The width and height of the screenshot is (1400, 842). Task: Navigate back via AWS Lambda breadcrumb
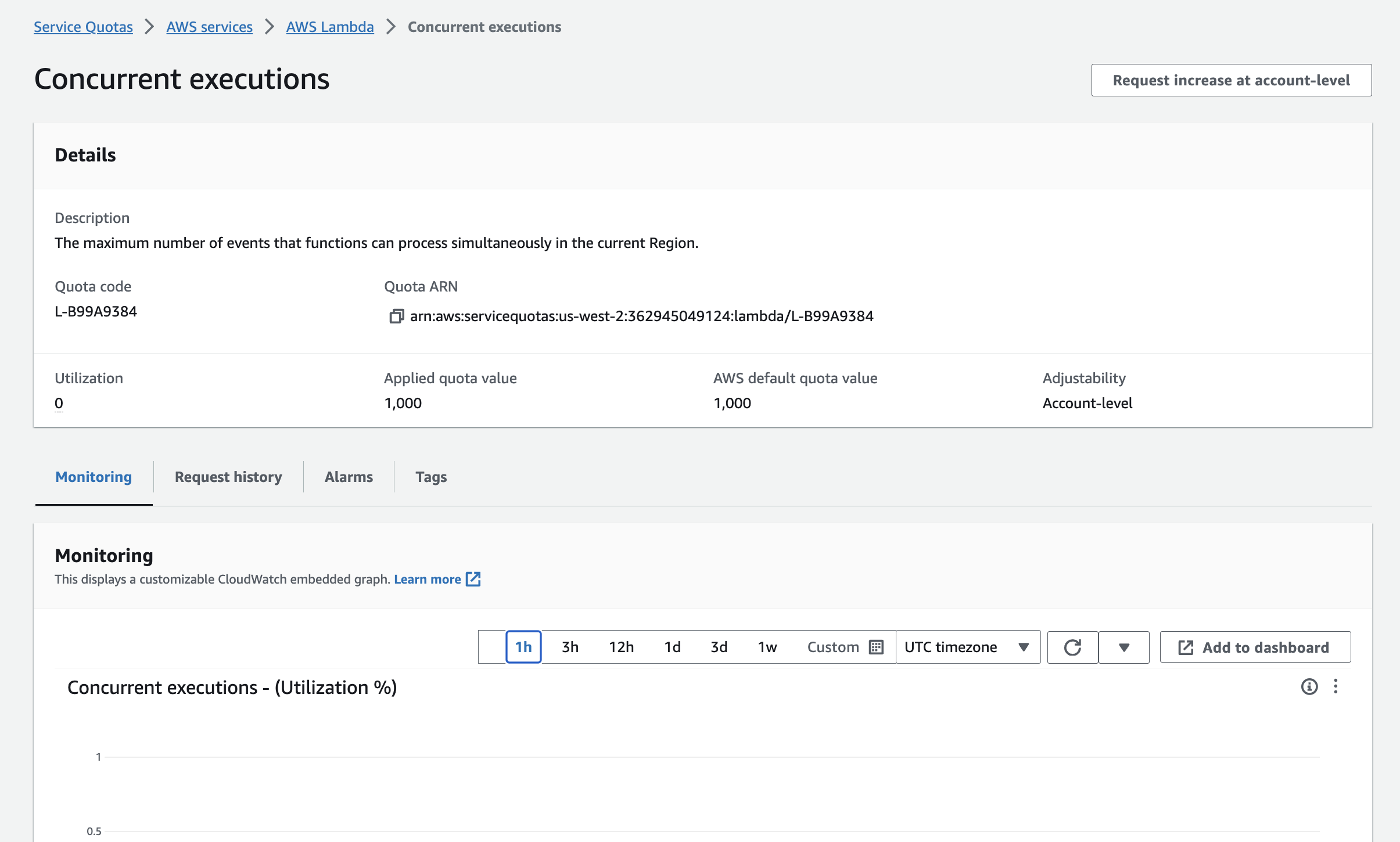click(x=329, y=27)
